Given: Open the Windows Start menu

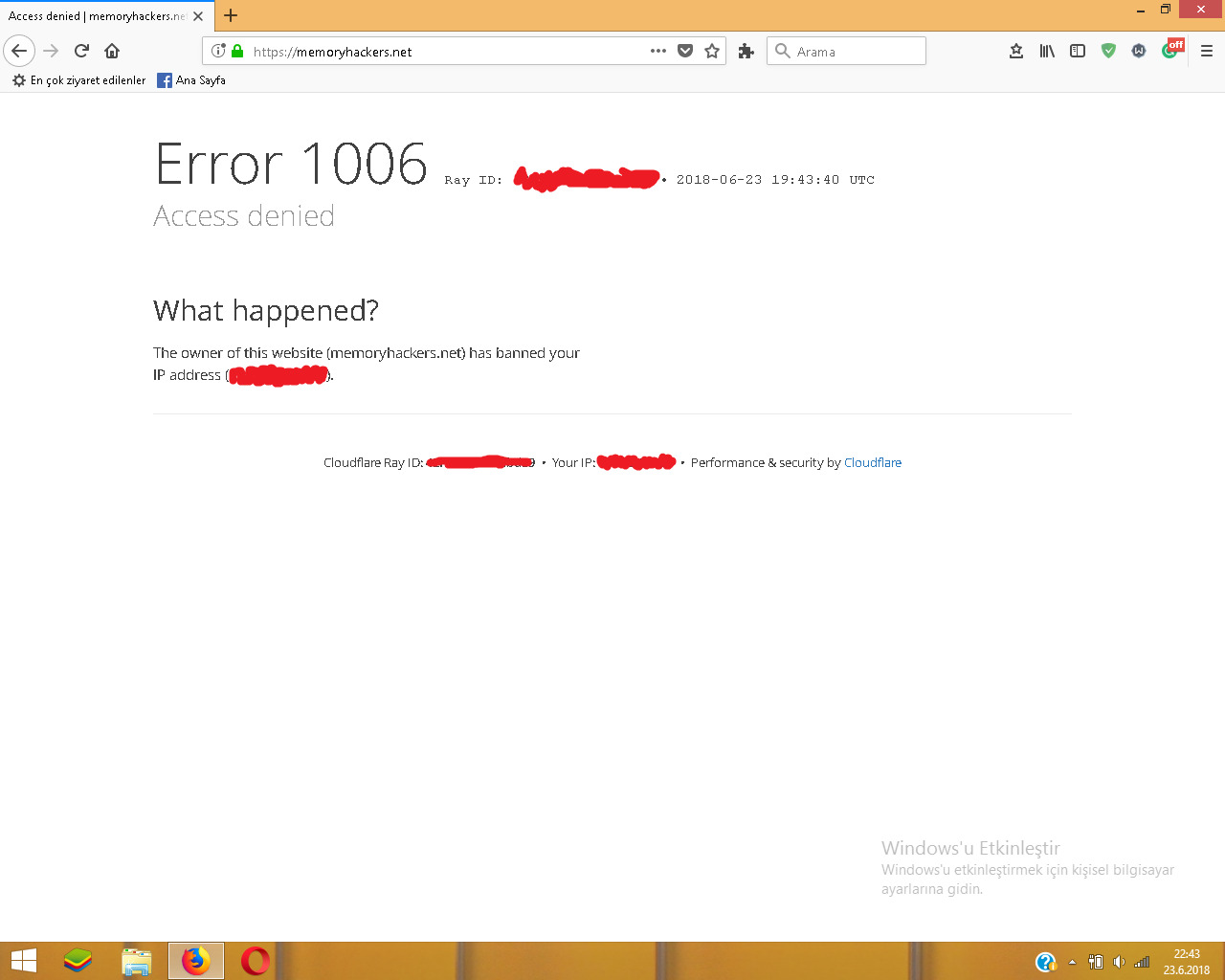Looking at the screenshot, I should (x=24, y=961).
